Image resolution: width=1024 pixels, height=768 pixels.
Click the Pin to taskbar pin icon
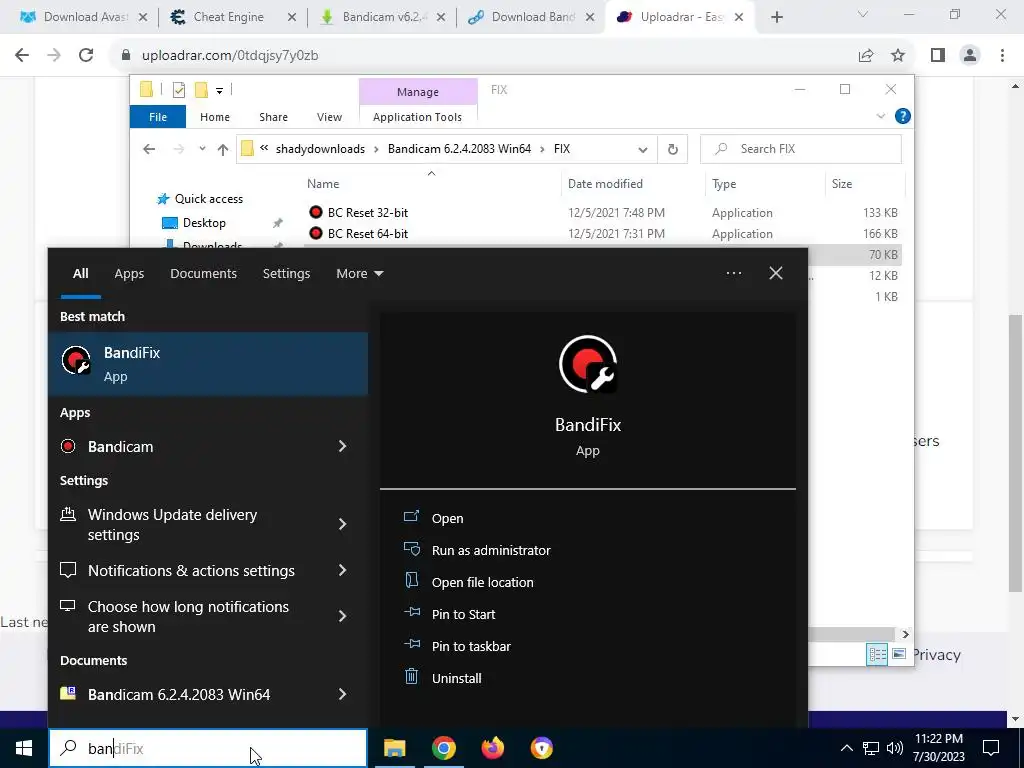411,645
